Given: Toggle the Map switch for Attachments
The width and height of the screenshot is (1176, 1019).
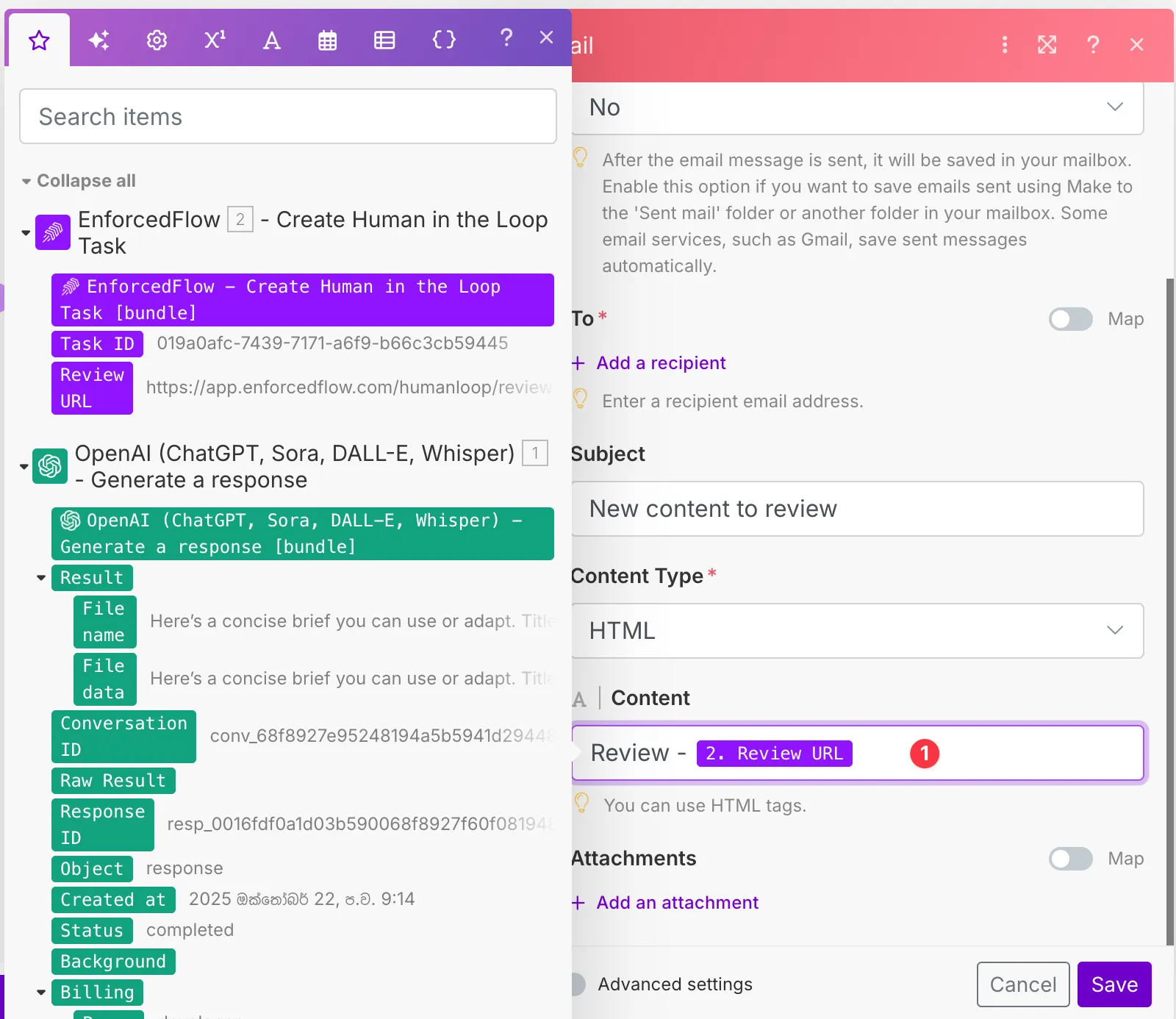Looking at the screenshot, I should point(1070,859).
